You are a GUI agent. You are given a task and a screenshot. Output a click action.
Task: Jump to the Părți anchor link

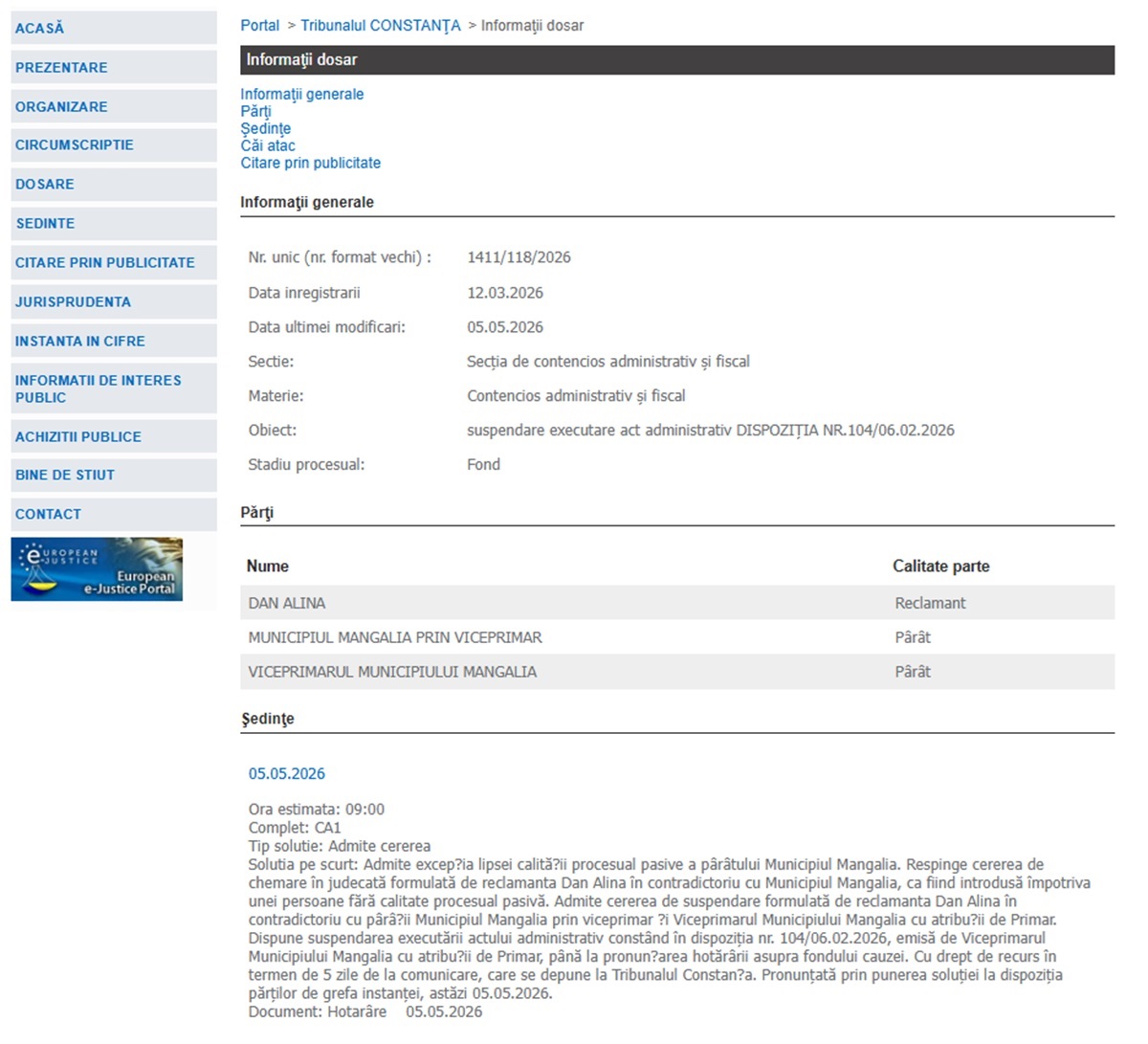click(255, 111)
